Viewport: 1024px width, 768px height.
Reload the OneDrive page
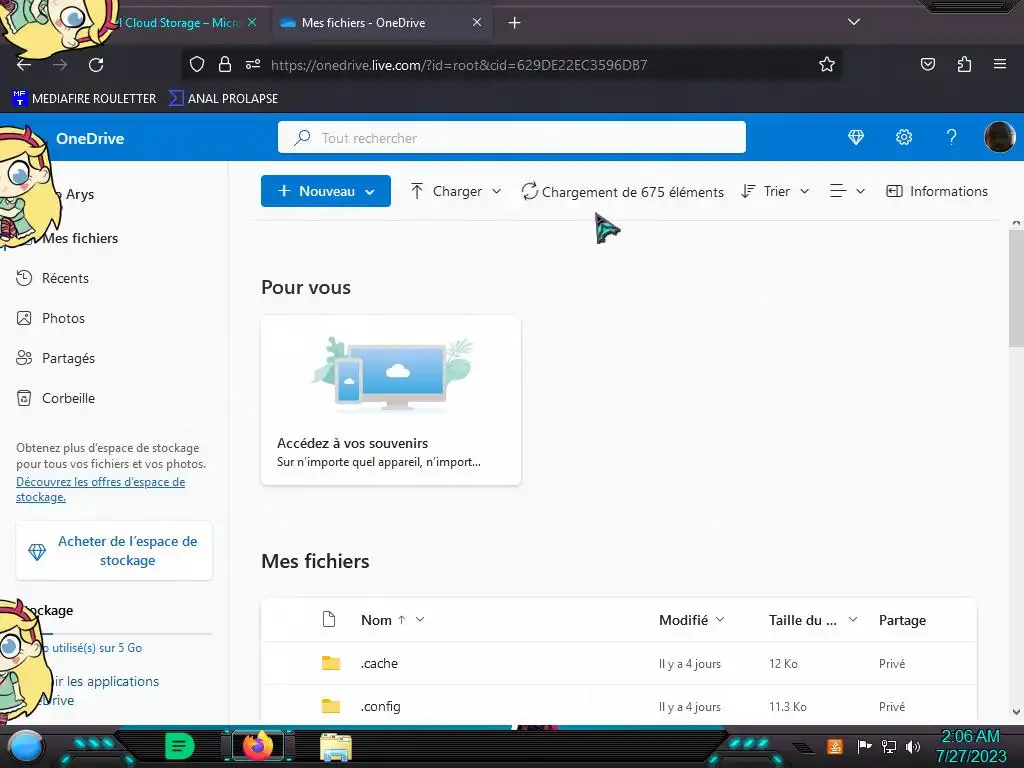[96, 65]
